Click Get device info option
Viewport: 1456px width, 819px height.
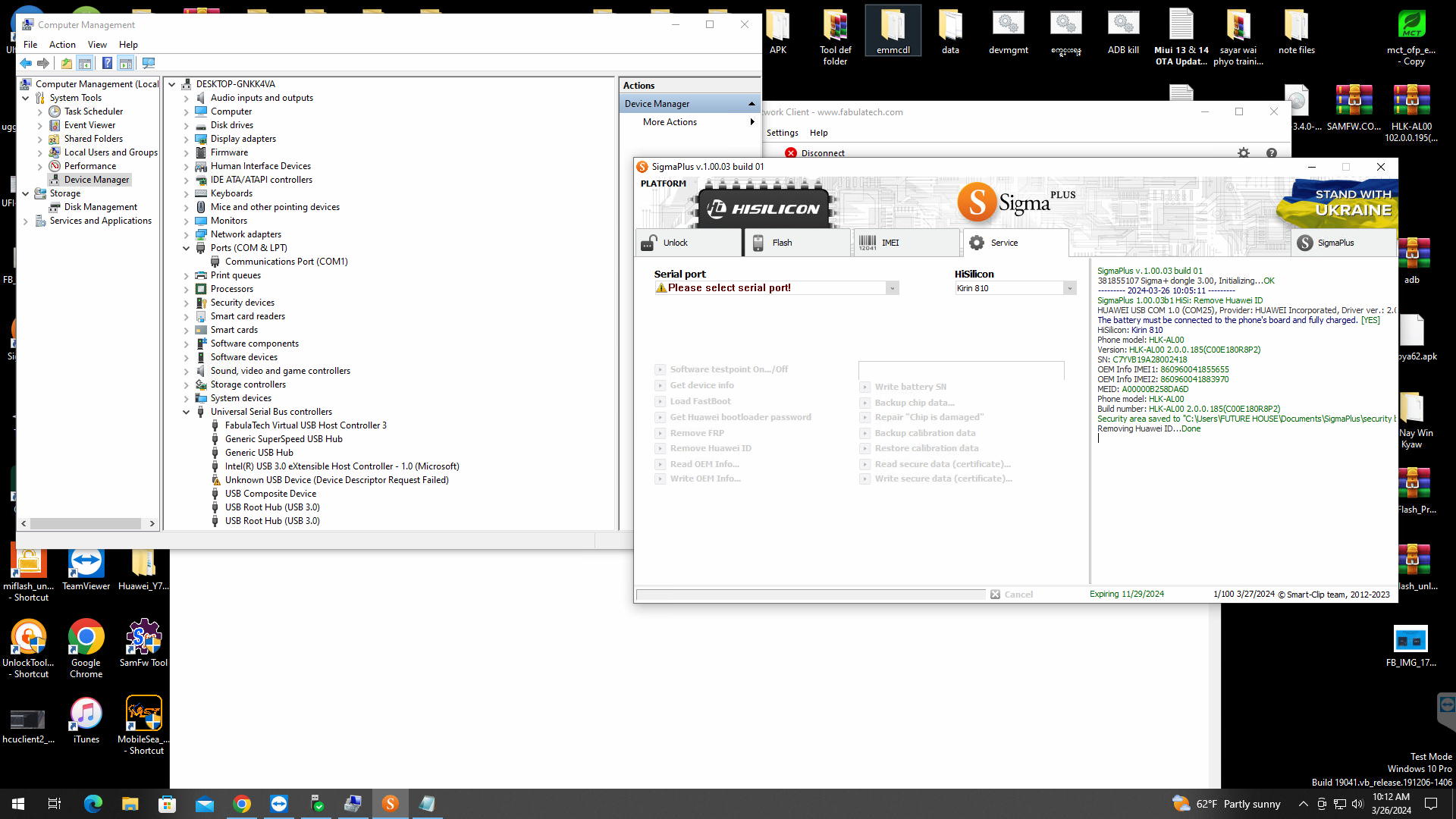[700, 384]
